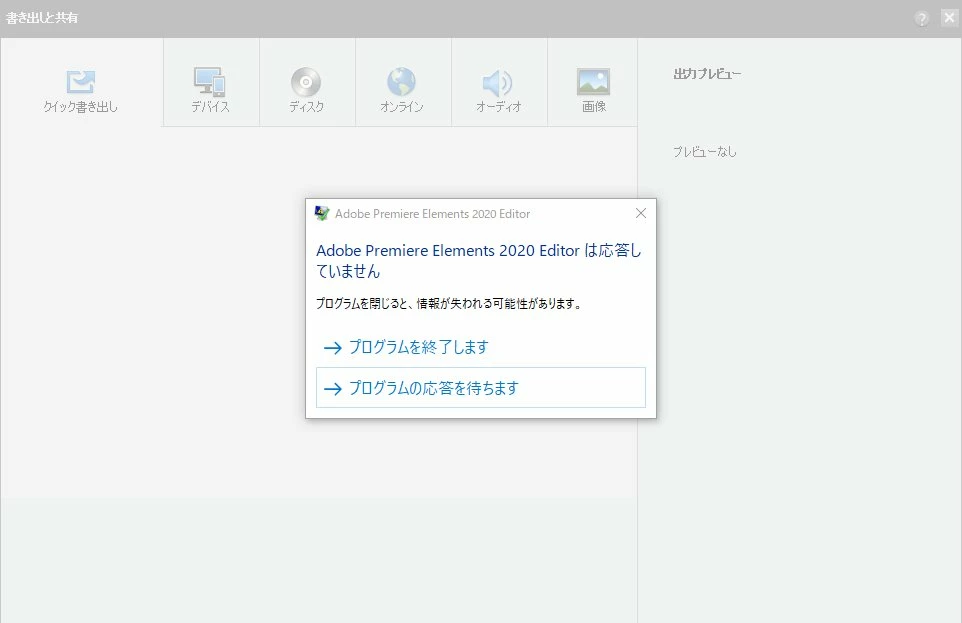Click the 書き出しと共有 window title
The image size is (962, 623).
[42, 18]
